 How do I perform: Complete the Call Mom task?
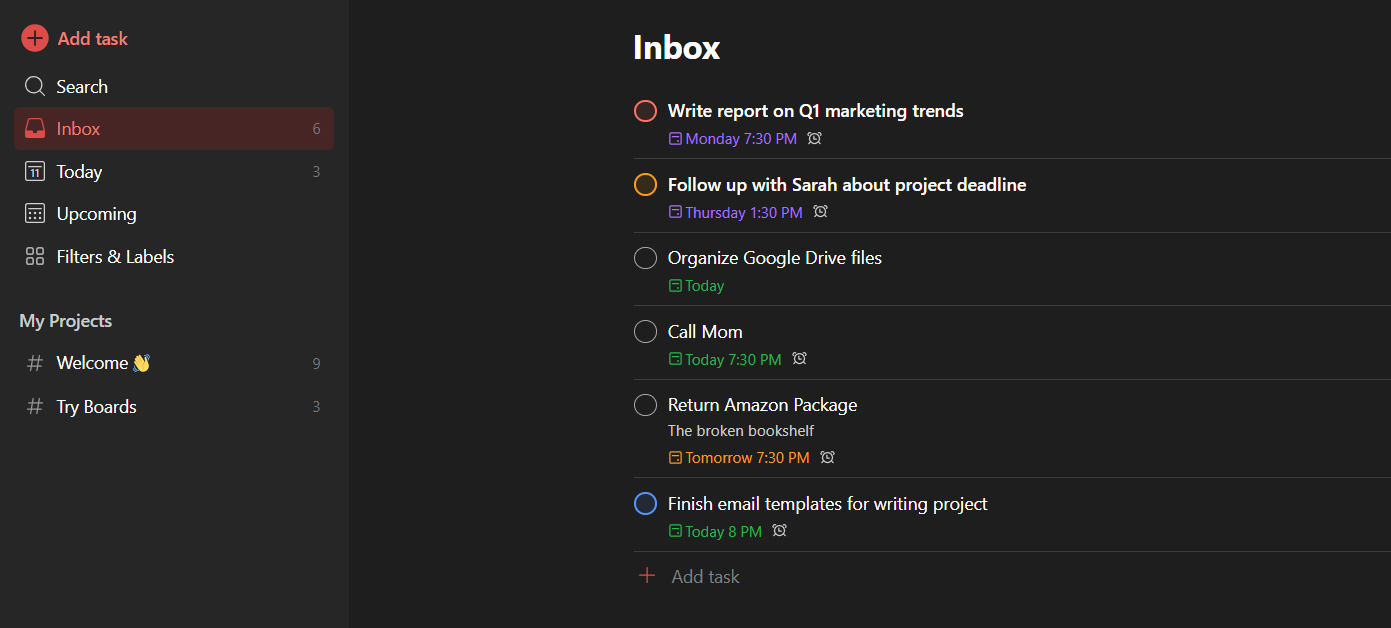coord(645,331)
